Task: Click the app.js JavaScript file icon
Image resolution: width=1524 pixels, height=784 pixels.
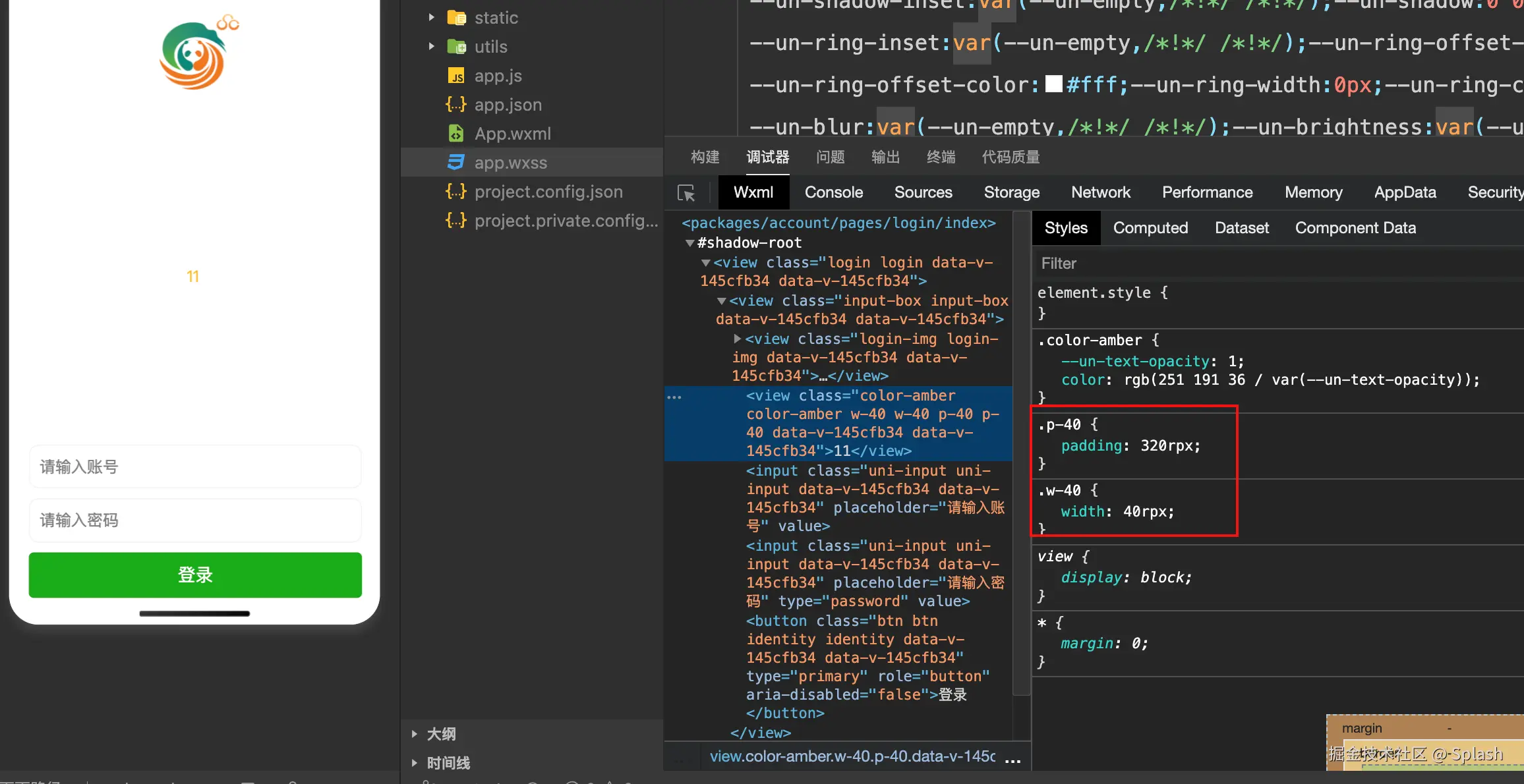Action: pyautogui.click(x=456, y=76)
